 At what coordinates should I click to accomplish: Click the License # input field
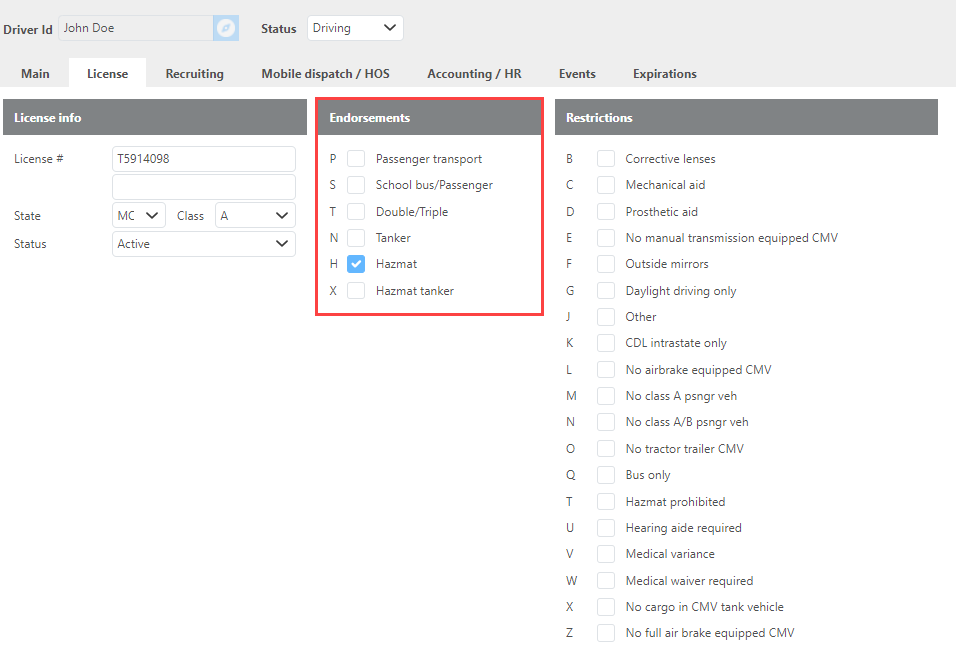[x=204, y=159]
